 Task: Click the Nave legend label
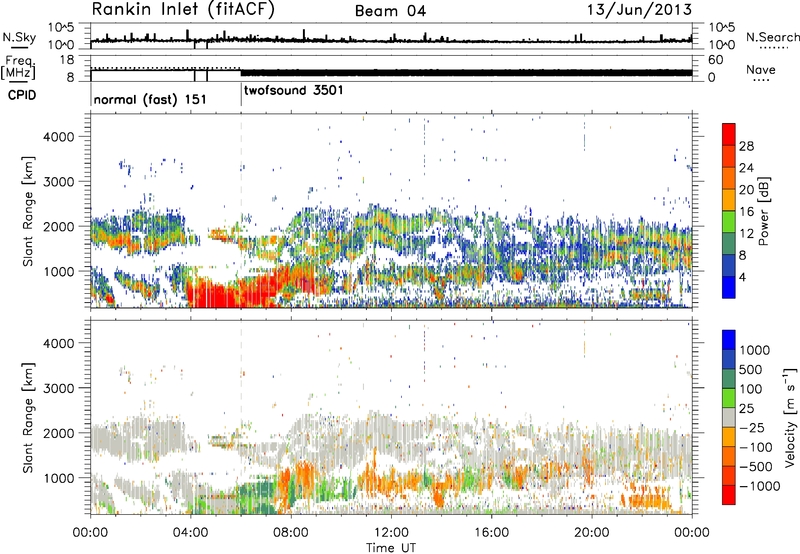pos(761,69)
